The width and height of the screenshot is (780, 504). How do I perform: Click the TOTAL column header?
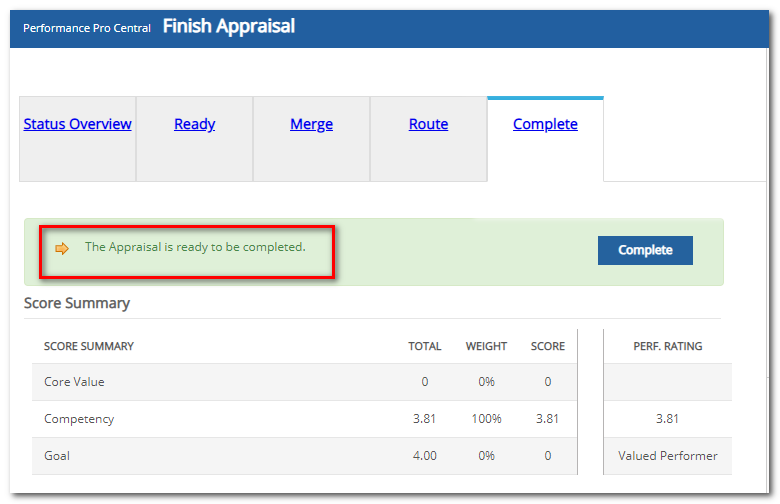coord(424,347)
